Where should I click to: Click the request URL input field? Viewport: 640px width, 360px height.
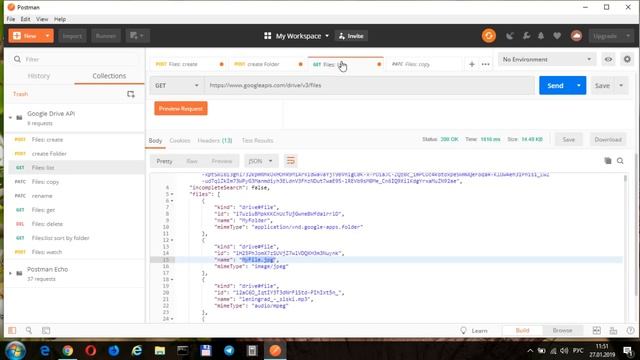[369, 85]
